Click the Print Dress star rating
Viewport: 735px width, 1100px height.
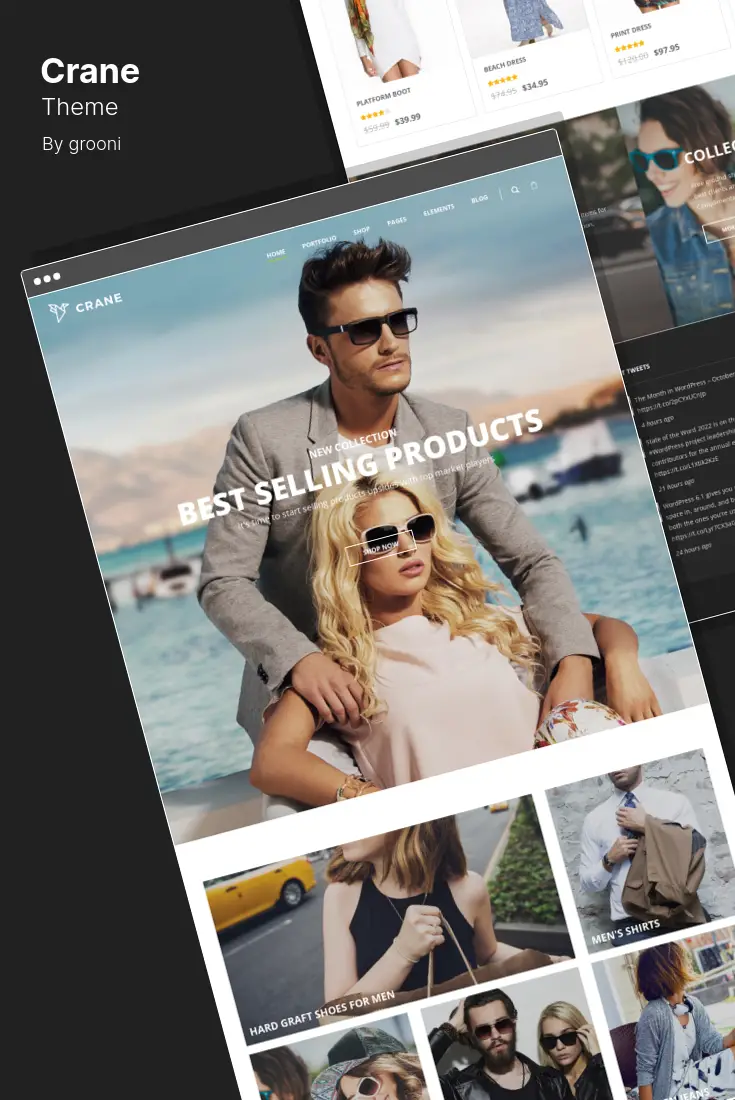(x=629, y=46)
